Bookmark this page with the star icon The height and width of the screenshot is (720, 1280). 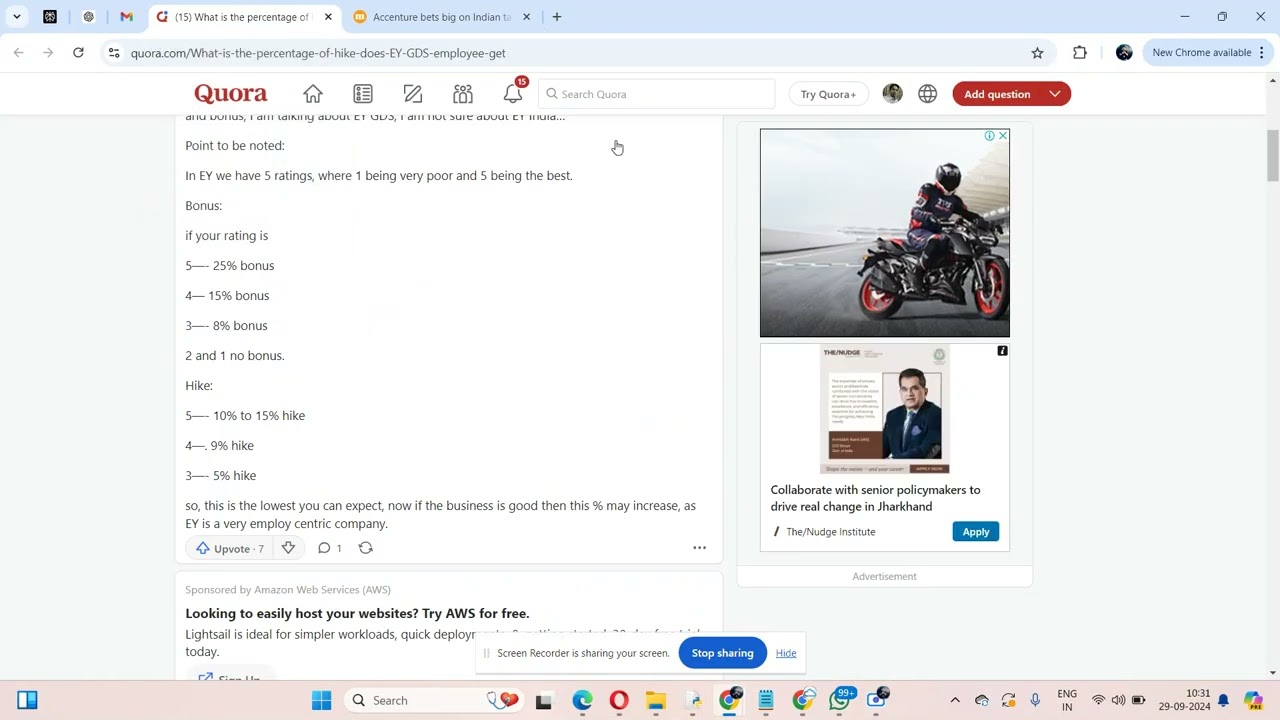(x=1037, y=53)
